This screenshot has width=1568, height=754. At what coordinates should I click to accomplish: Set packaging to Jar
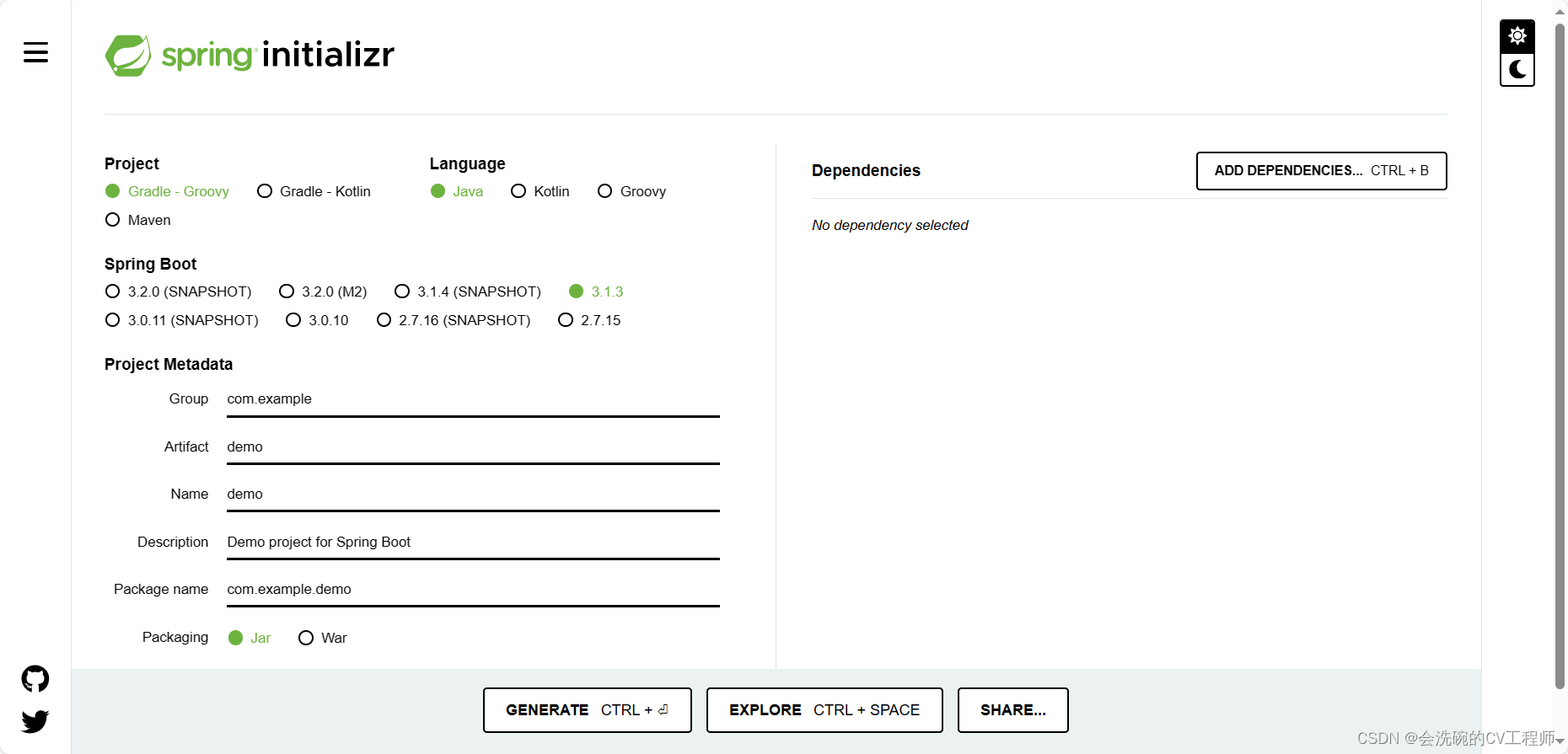(x=250, y=638)
